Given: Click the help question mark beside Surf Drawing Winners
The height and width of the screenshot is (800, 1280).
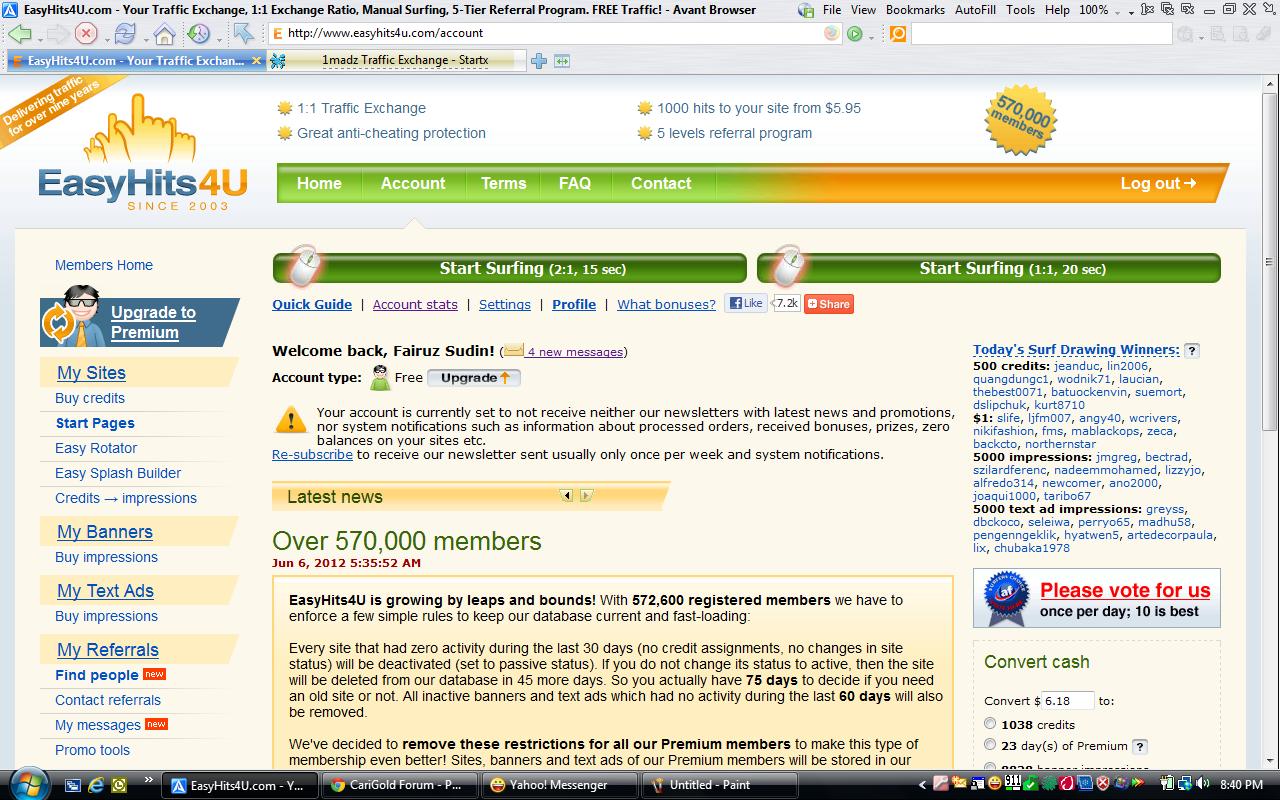Looking at the screenshot, I should [x=1192, y=350].
